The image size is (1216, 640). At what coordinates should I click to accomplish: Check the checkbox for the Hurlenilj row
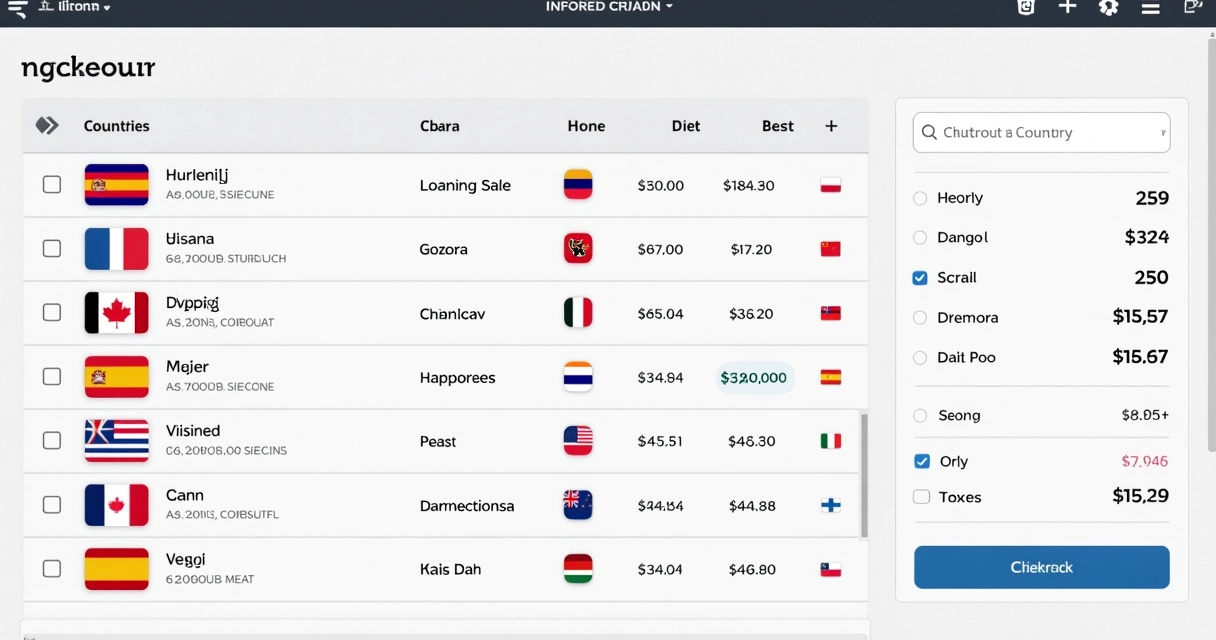click(51, 184)
